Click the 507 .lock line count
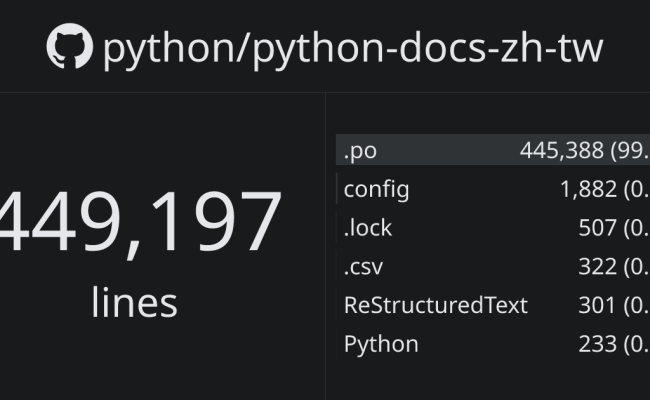 [x=597, y=228]
